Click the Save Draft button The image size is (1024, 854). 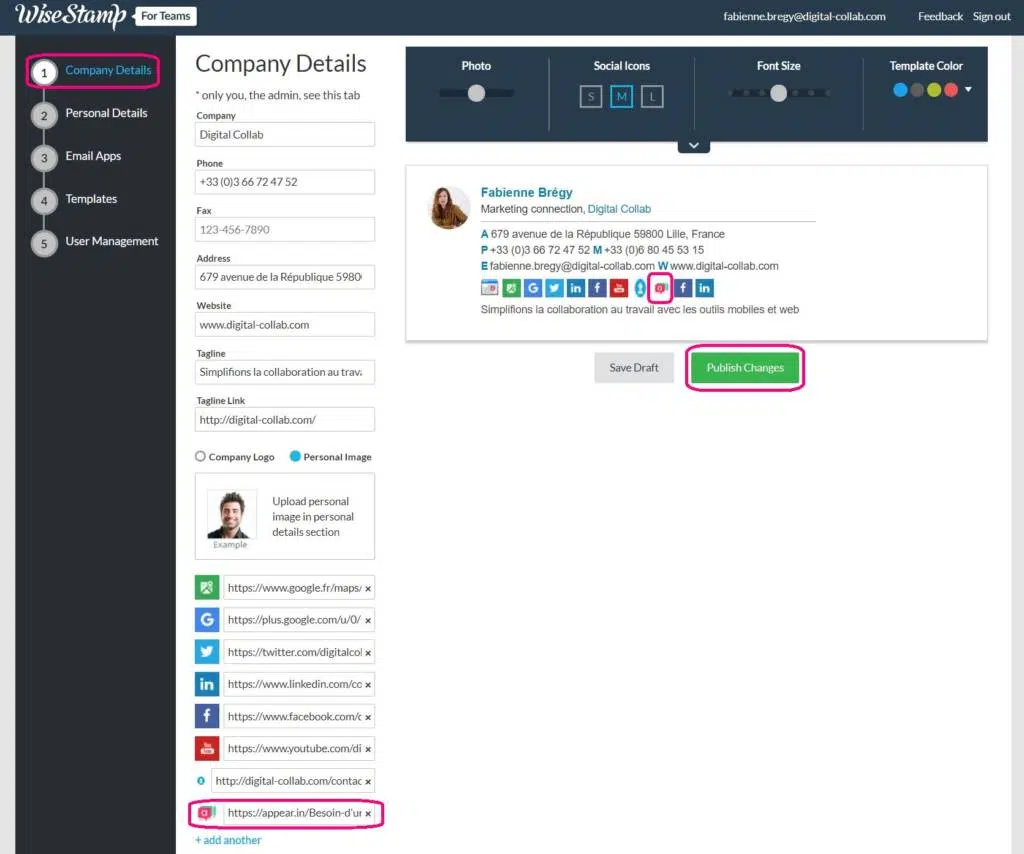click(633, 368)
